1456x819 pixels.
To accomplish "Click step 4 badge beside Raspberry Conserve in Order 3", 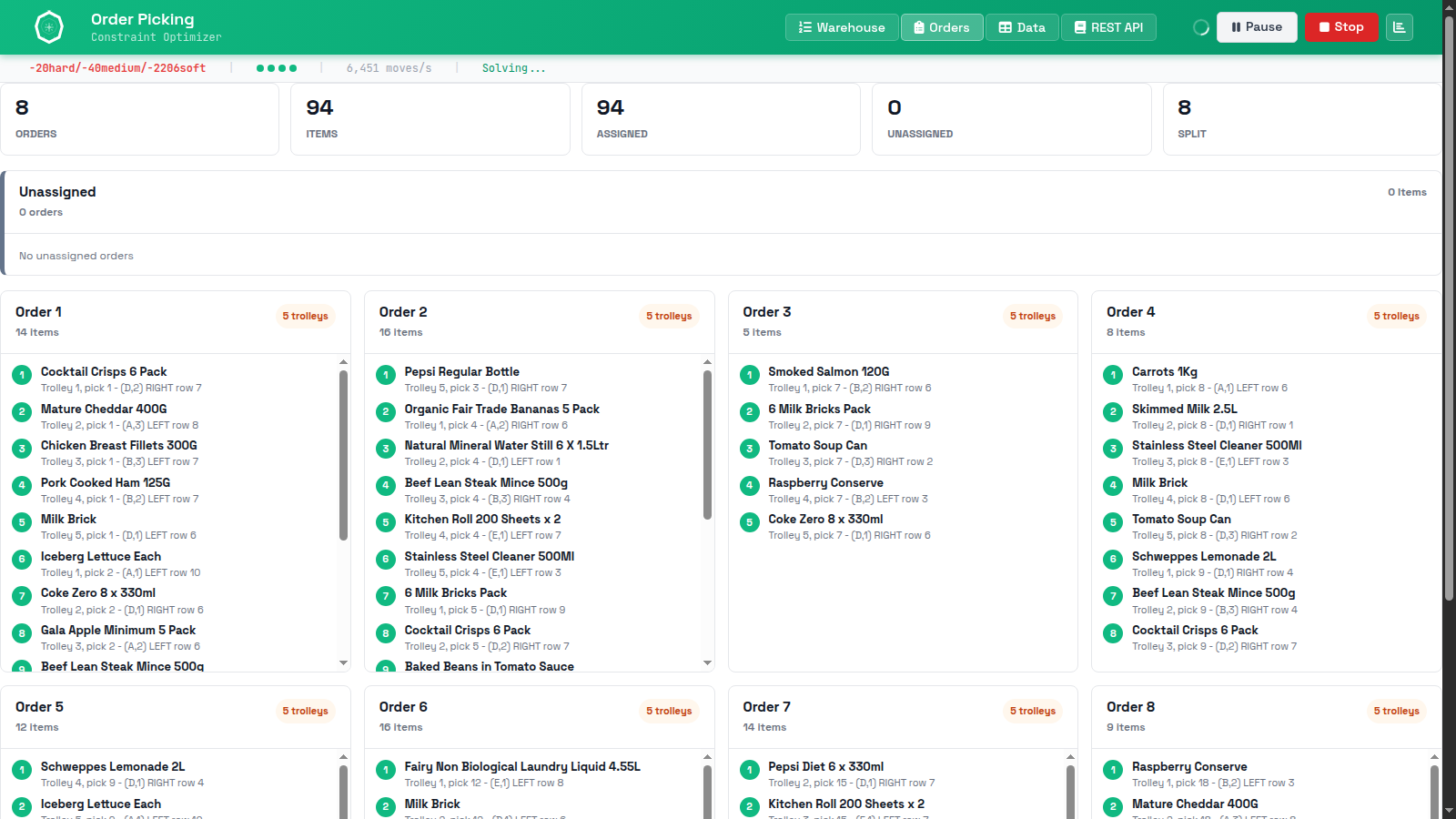I will click(750, 486).
